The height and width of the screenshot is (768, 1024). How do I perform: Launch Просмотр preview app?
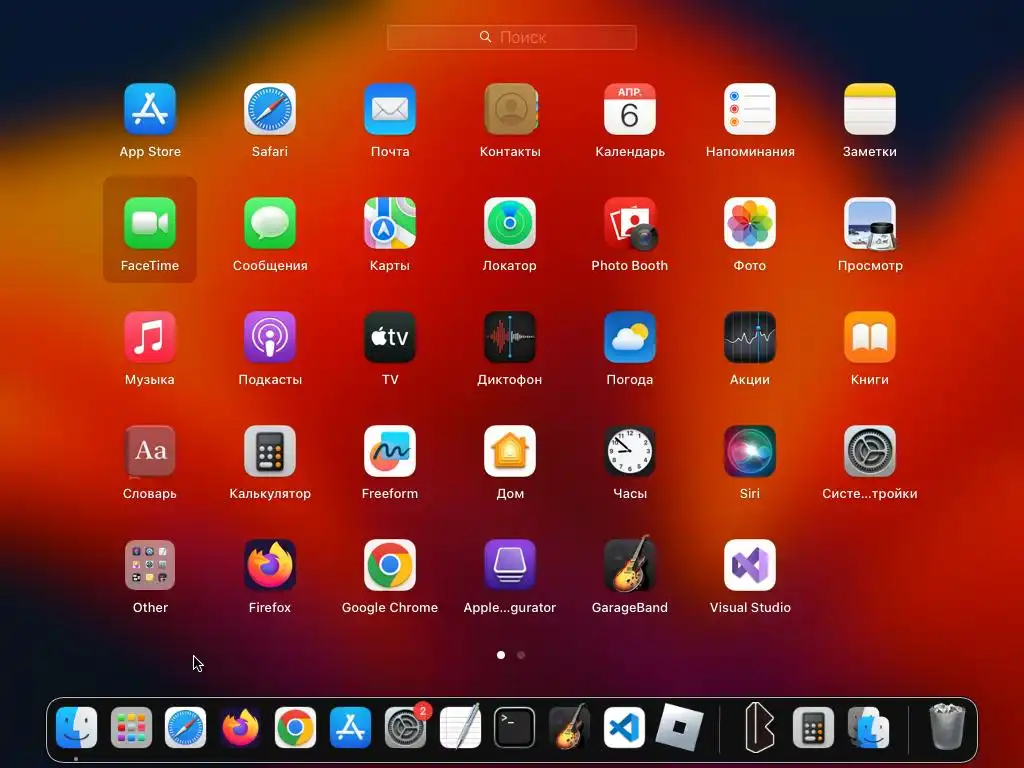pyautogui.click(x=870, y=223)
